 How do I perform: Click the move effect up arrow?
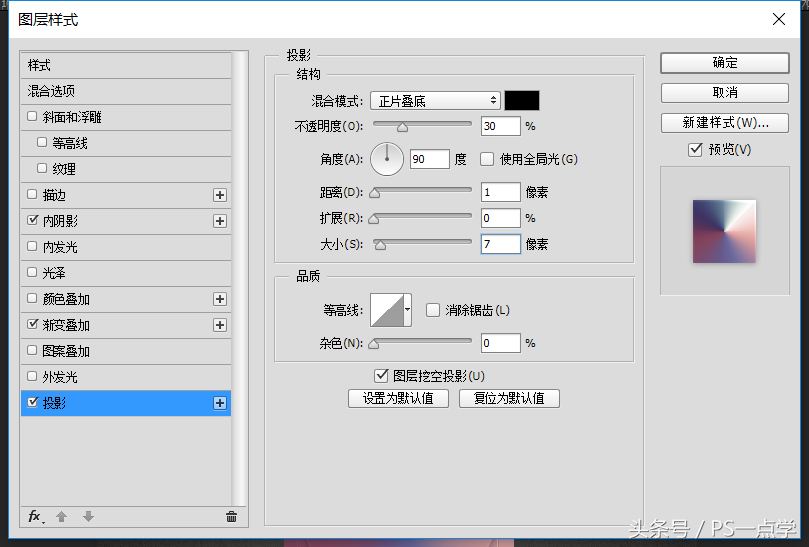click(61, 517)
